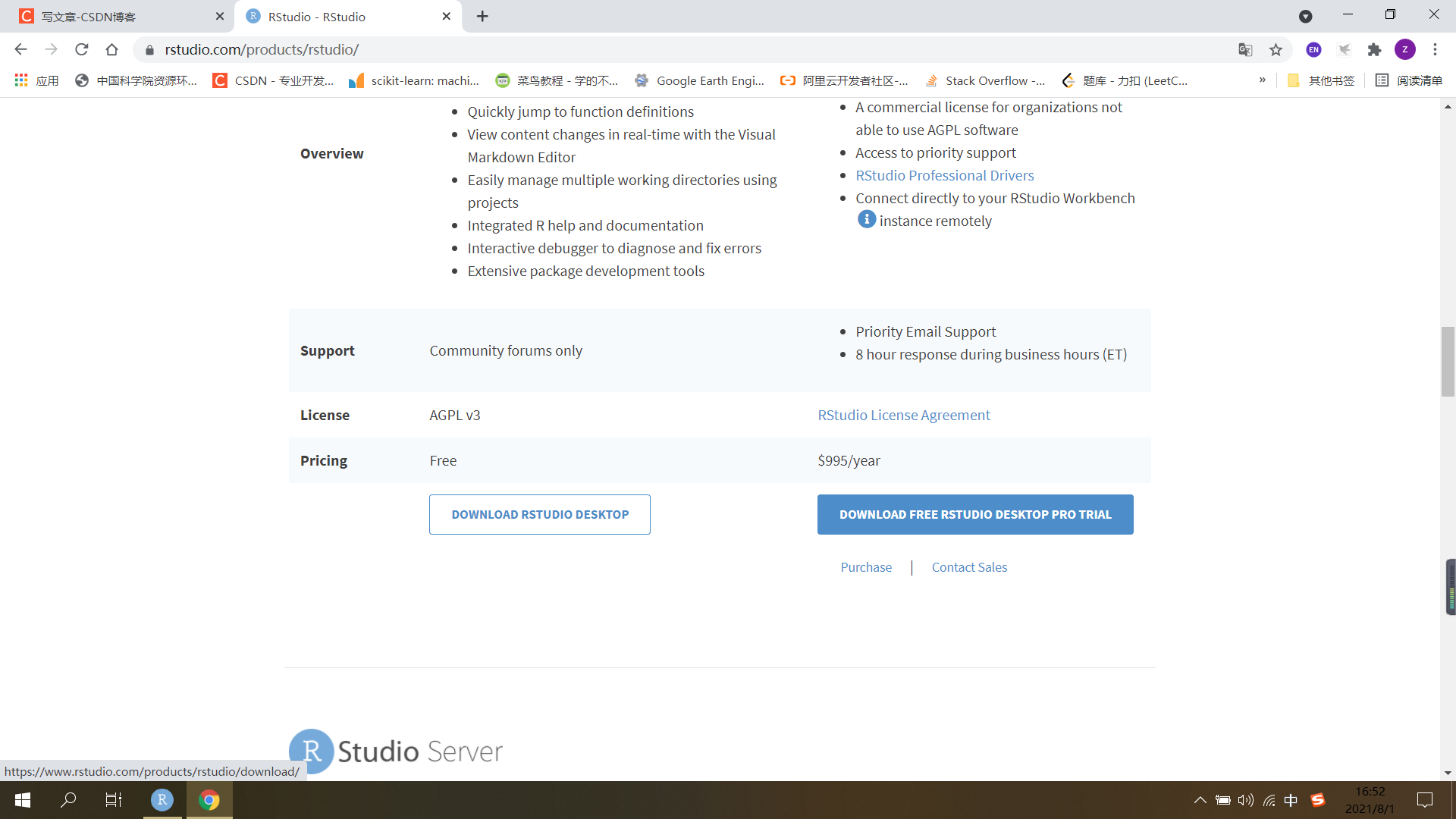
Task: Open the Sogou input tray icon
Action: pyautogui.click(x=1318, y=800)
